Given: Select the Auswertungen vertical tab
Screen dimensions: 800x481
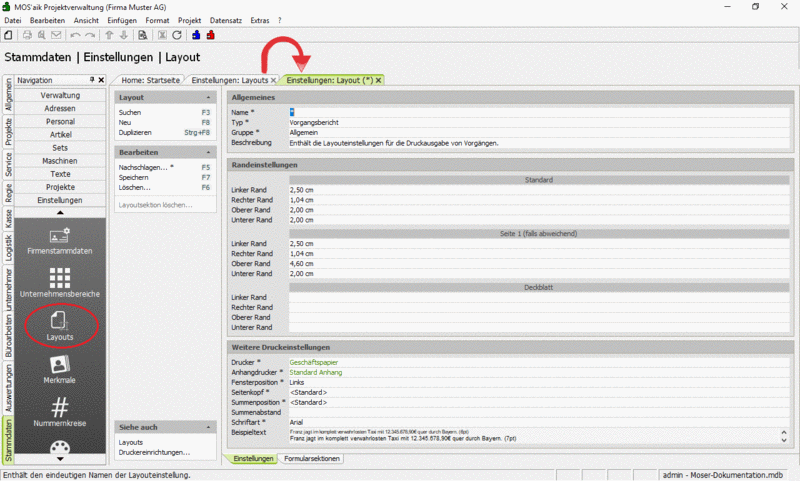Looking at the screenshot, I should point(8,389).
